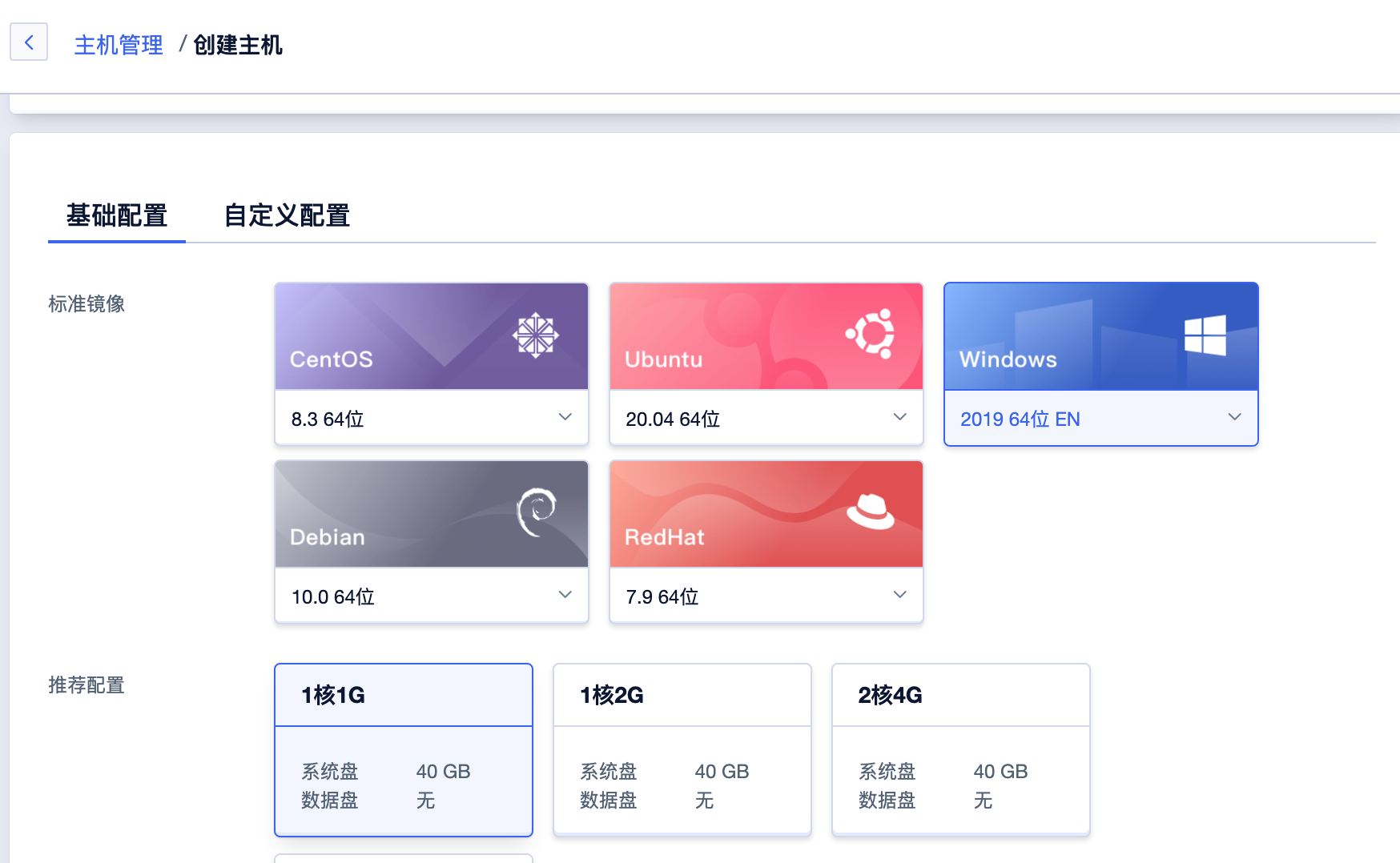Click the CentOS snowflake logo icon

pyautogui.click(x=535, y=335)
